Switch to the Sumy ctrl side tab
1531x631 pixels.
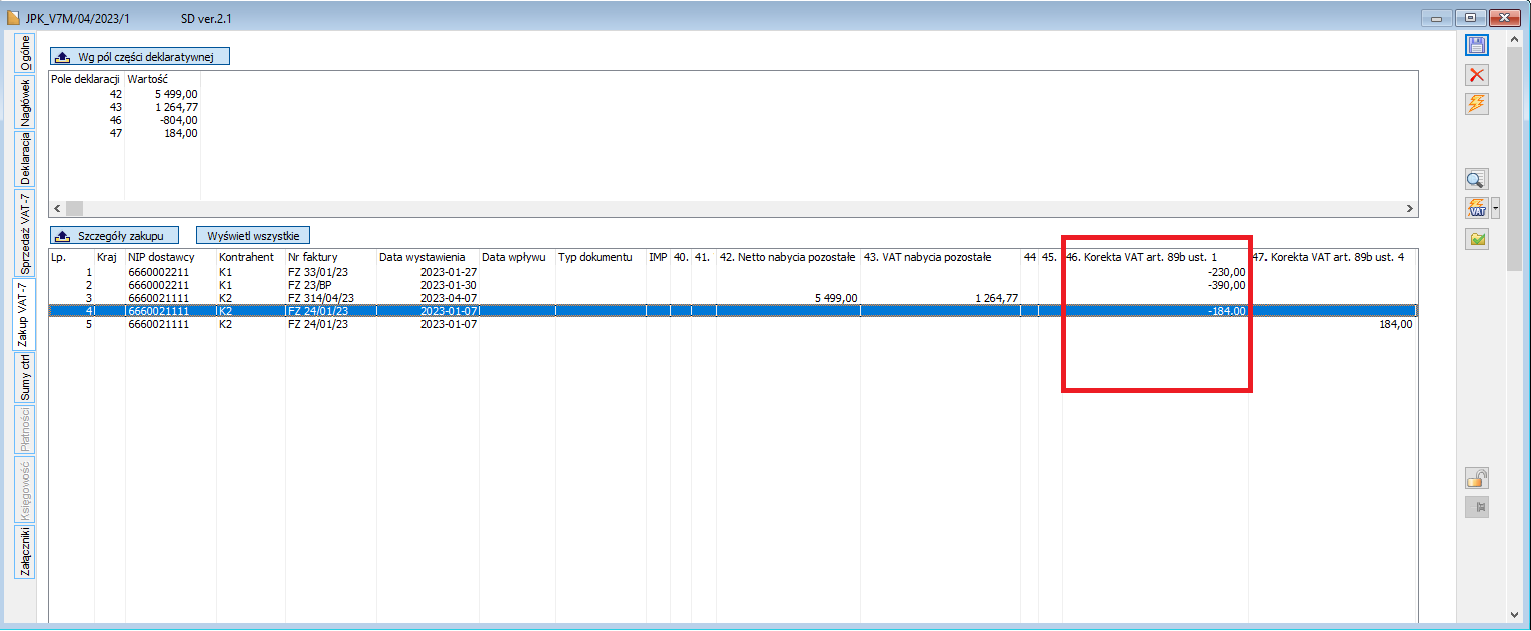click(24, 377)
